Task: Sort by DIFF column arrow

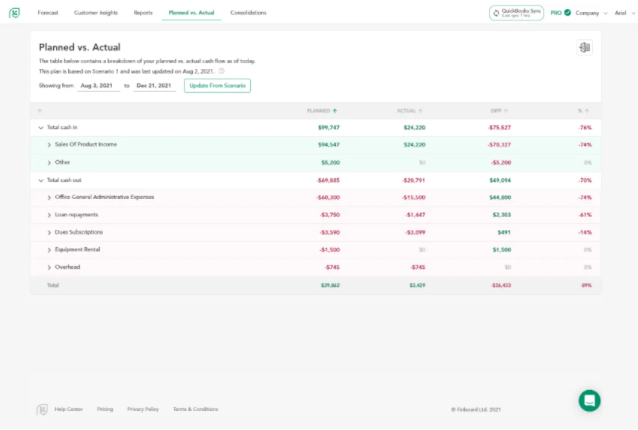Action: (x=506, y=111)
